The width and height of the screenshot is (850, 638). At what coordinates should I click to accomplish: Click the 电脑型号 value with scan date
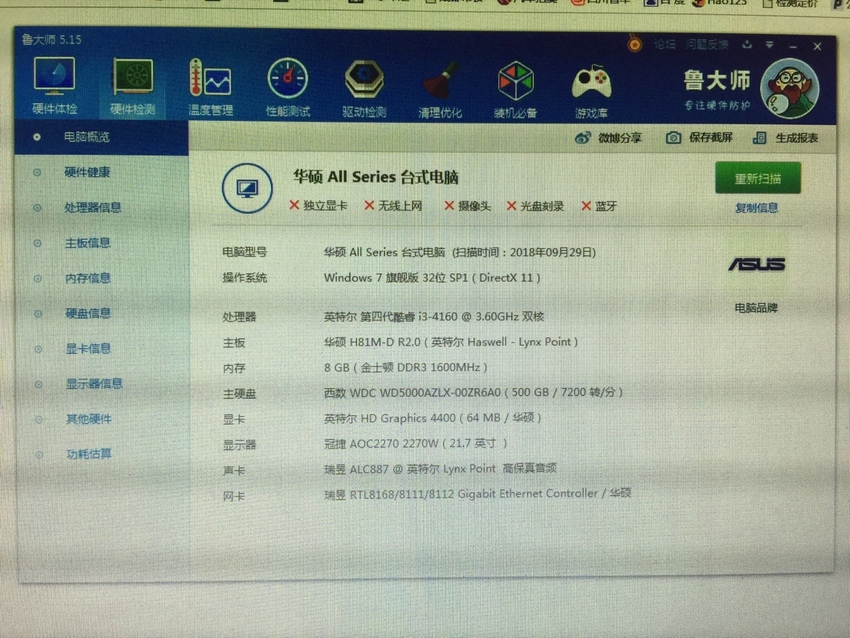pos(460,252)
